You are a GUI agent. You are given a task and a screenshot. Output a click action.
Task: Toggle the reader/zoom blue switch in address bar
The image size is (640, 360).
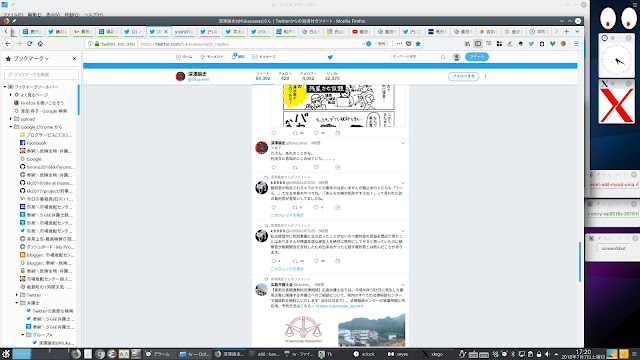[x=367, y=44]
